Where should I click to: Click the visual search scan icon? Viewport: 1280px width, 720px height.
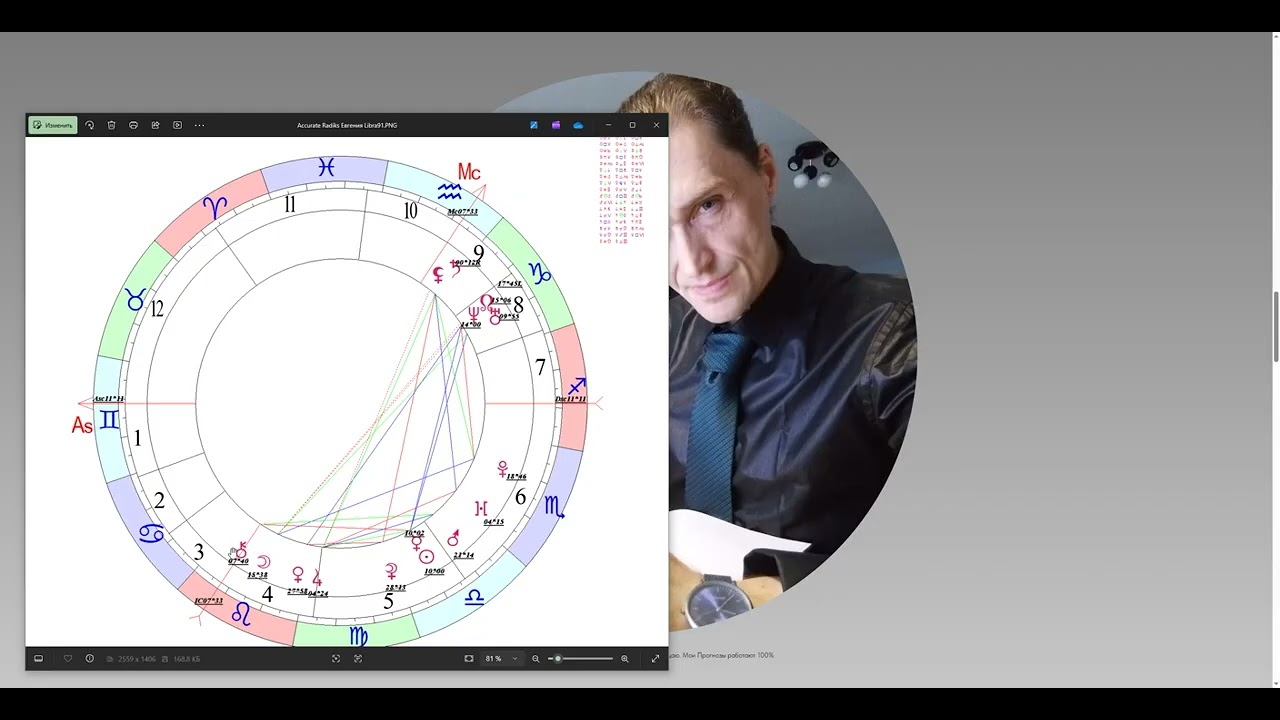(x=336, y=658)
